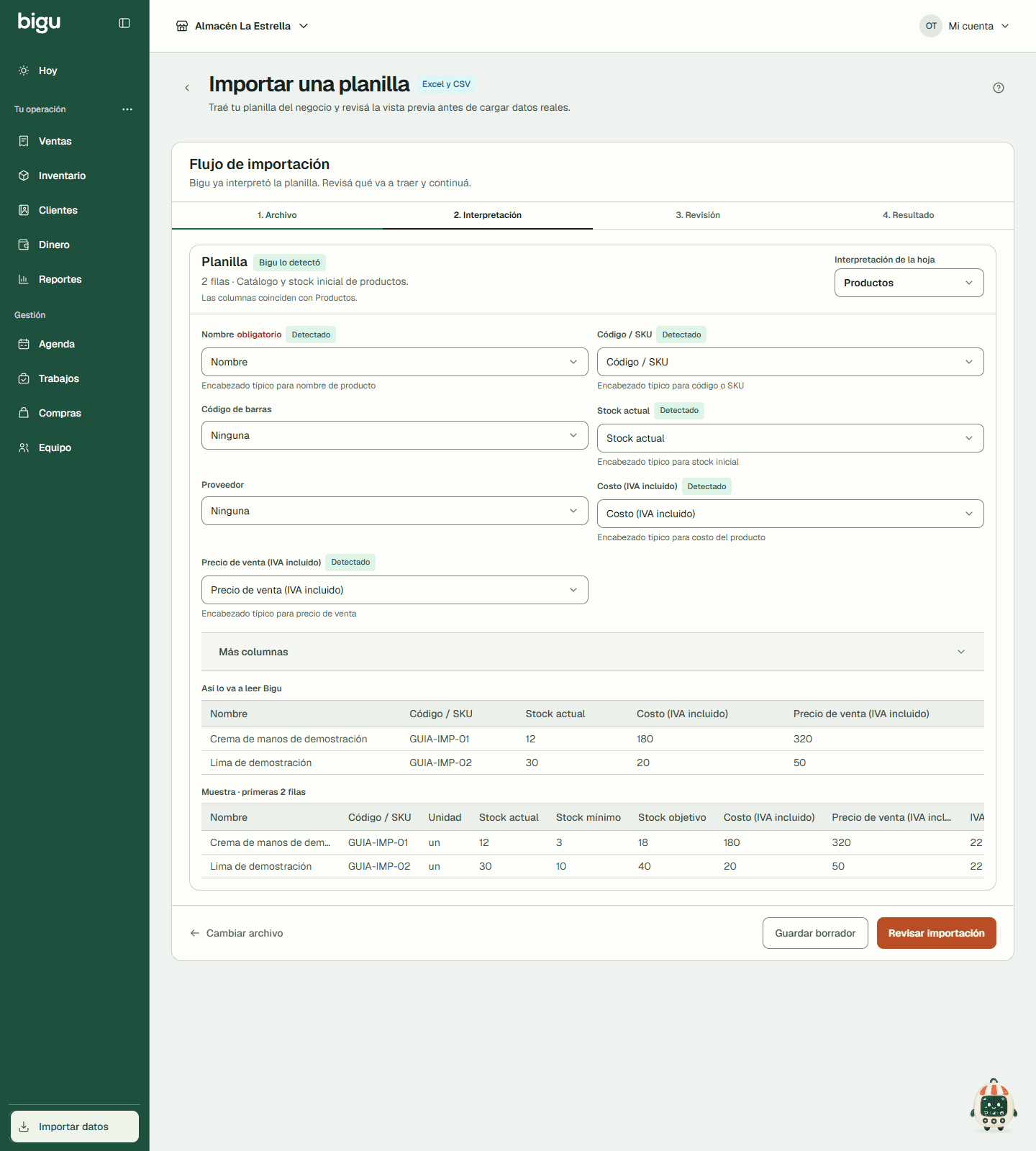
Task: Open Tu operación three-dots menu
Action: (x=127, y=109)
